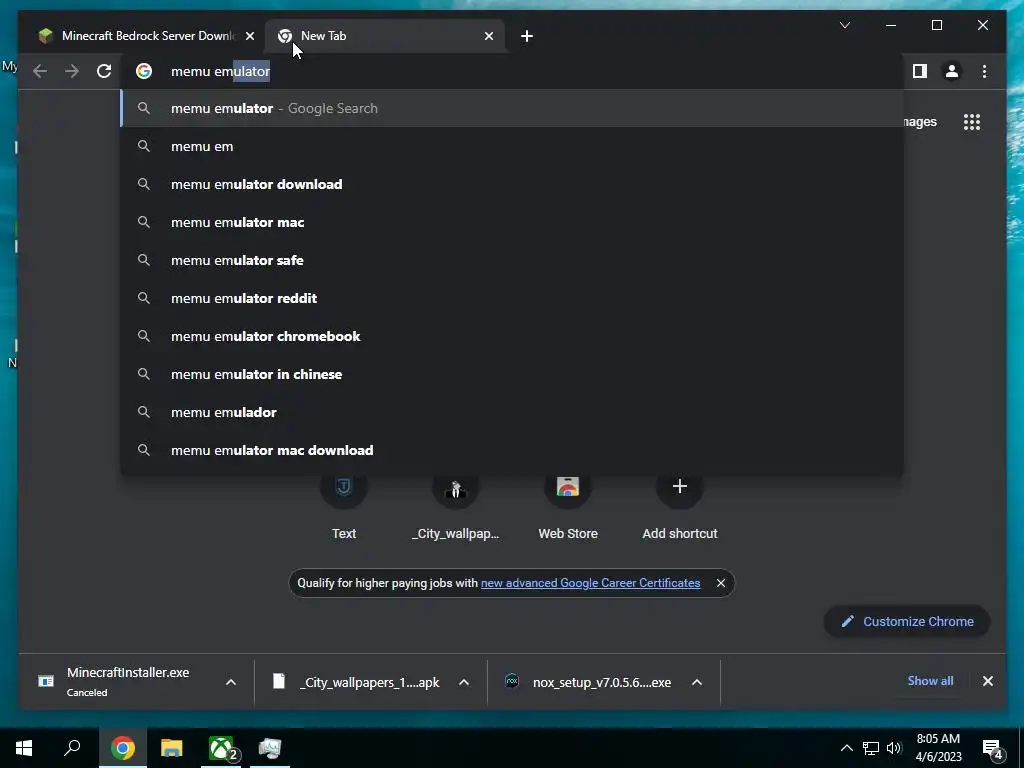Choose 'memu emulator mac download' suggestion
The width and height of the screenshot is (1024, 768).
pos(512,450)
